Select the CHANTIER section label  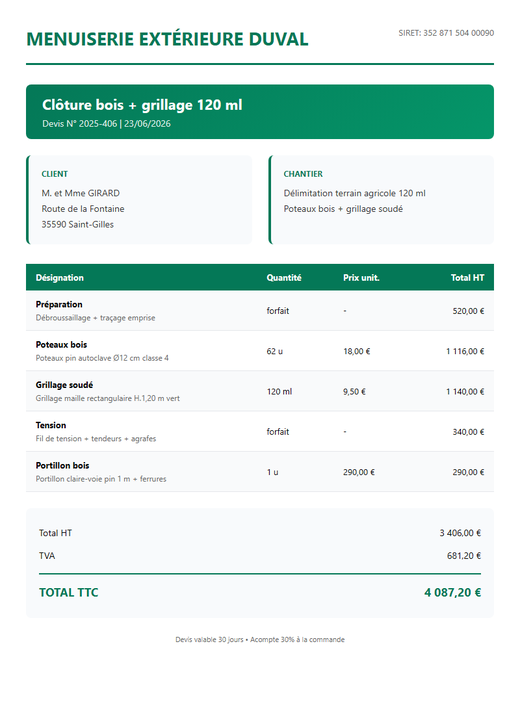pyautogui.click(x=303, y=174)
